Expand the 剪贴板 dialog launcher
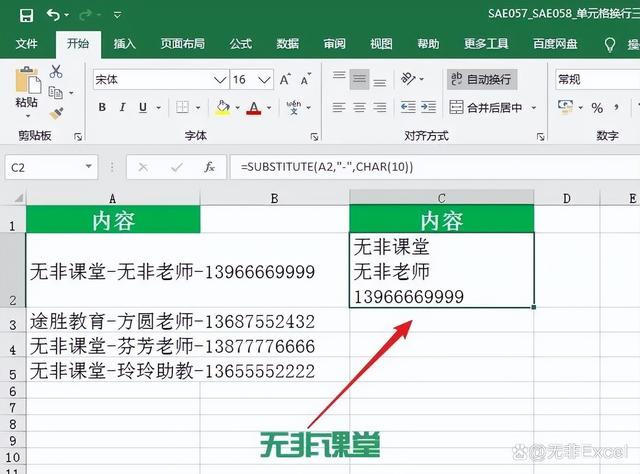This screenshot has width=640, height=474. 78,137
